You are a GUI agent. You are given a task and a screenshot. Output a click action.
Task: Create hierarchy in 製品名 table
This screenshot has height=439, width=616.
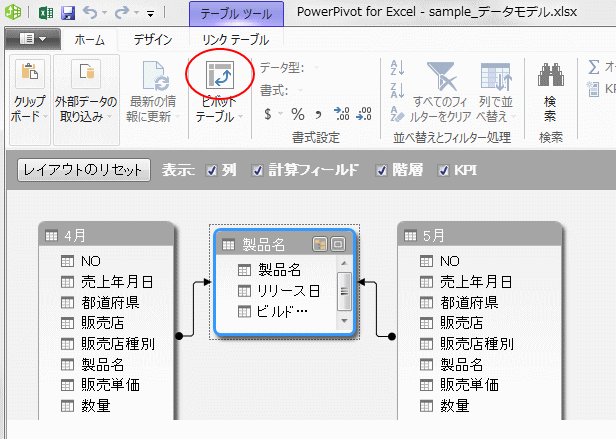(x=320, y=244)
